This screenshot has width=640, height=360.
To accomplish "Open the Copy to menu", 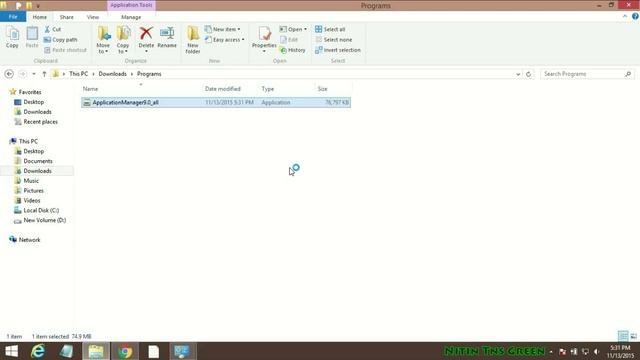I will [123, 40].
